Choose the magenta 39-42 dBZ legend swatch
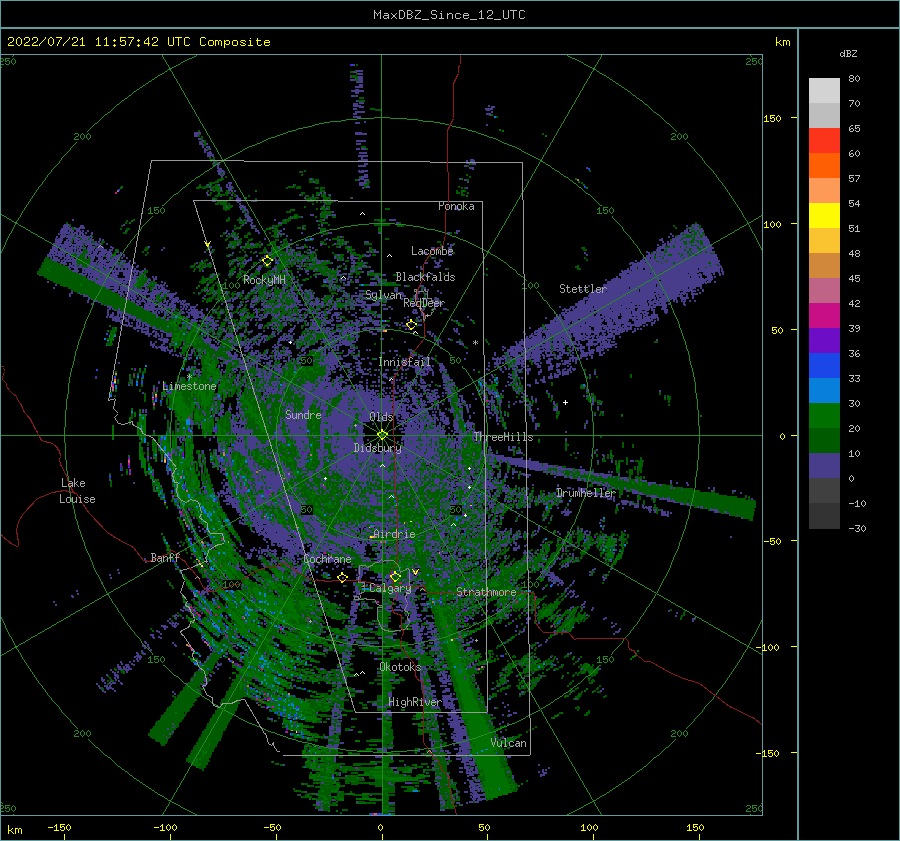 pyautogui.click(x=824, y=316)
